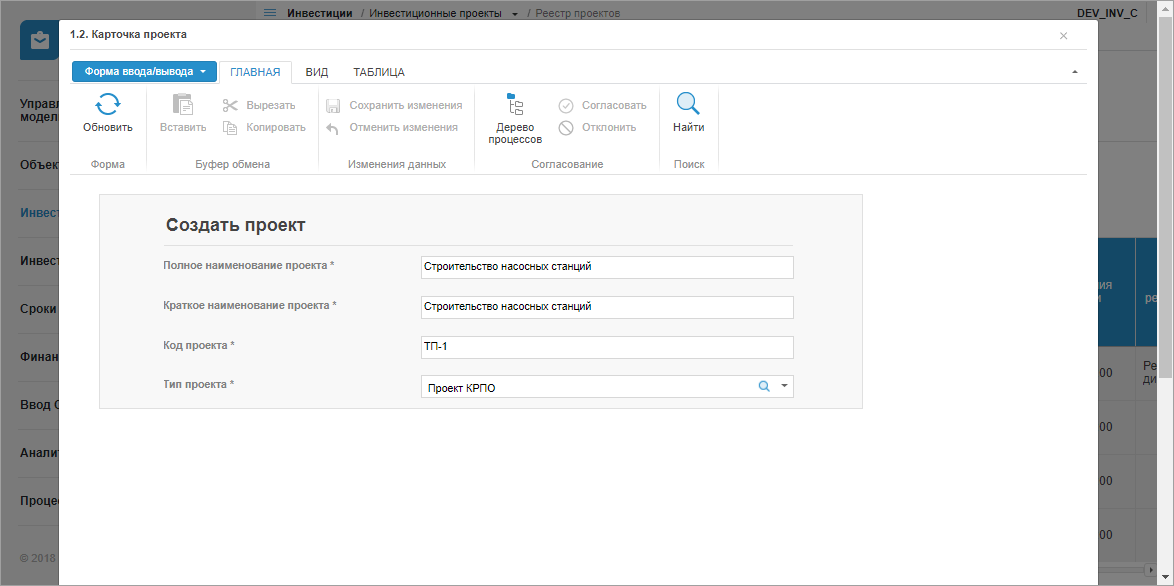
Task: Click the Вставить paste icon
Action: pyautogui.click(x=183, y=104)
